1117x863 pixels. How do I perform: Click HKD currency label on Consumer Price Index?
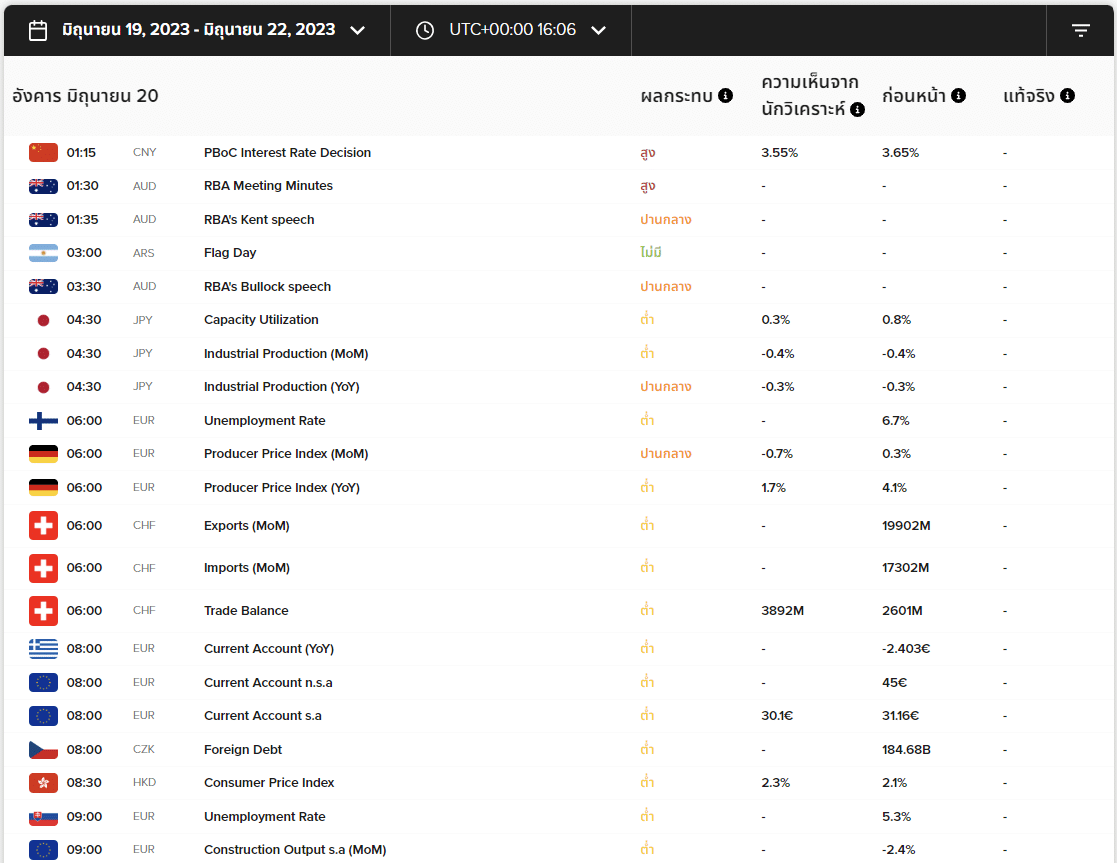pos(145,782)
